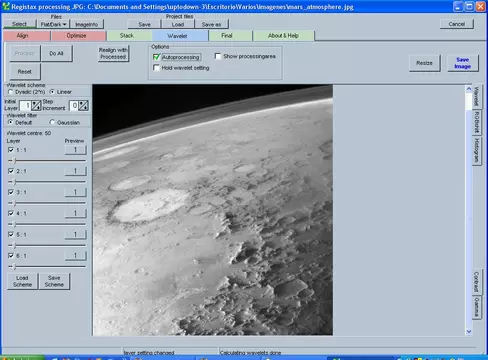Click Save as project button
The width and height of the screenshot is (488, 360).
pyautogui.click(x=211, y=24)
